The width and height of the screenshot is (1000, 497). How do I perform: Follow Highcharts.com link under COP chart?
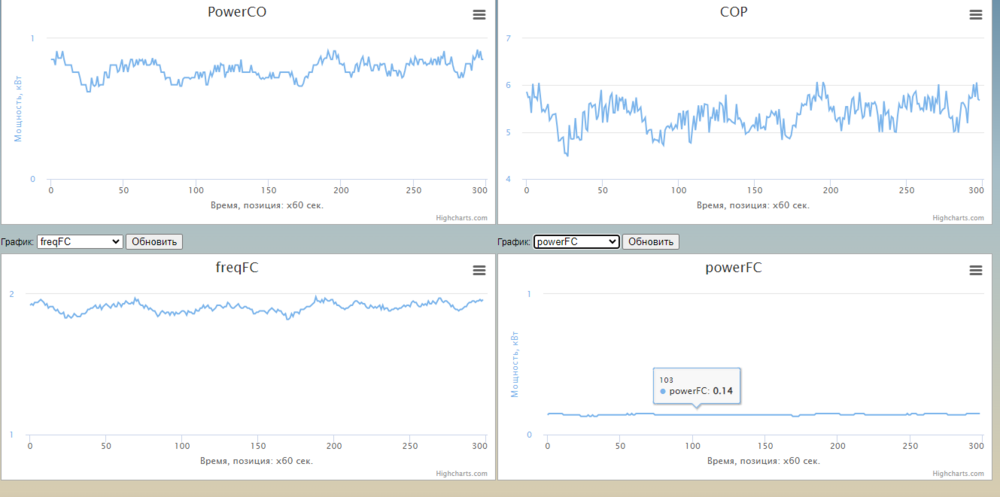pyautogui.click(x=958, y=217)
